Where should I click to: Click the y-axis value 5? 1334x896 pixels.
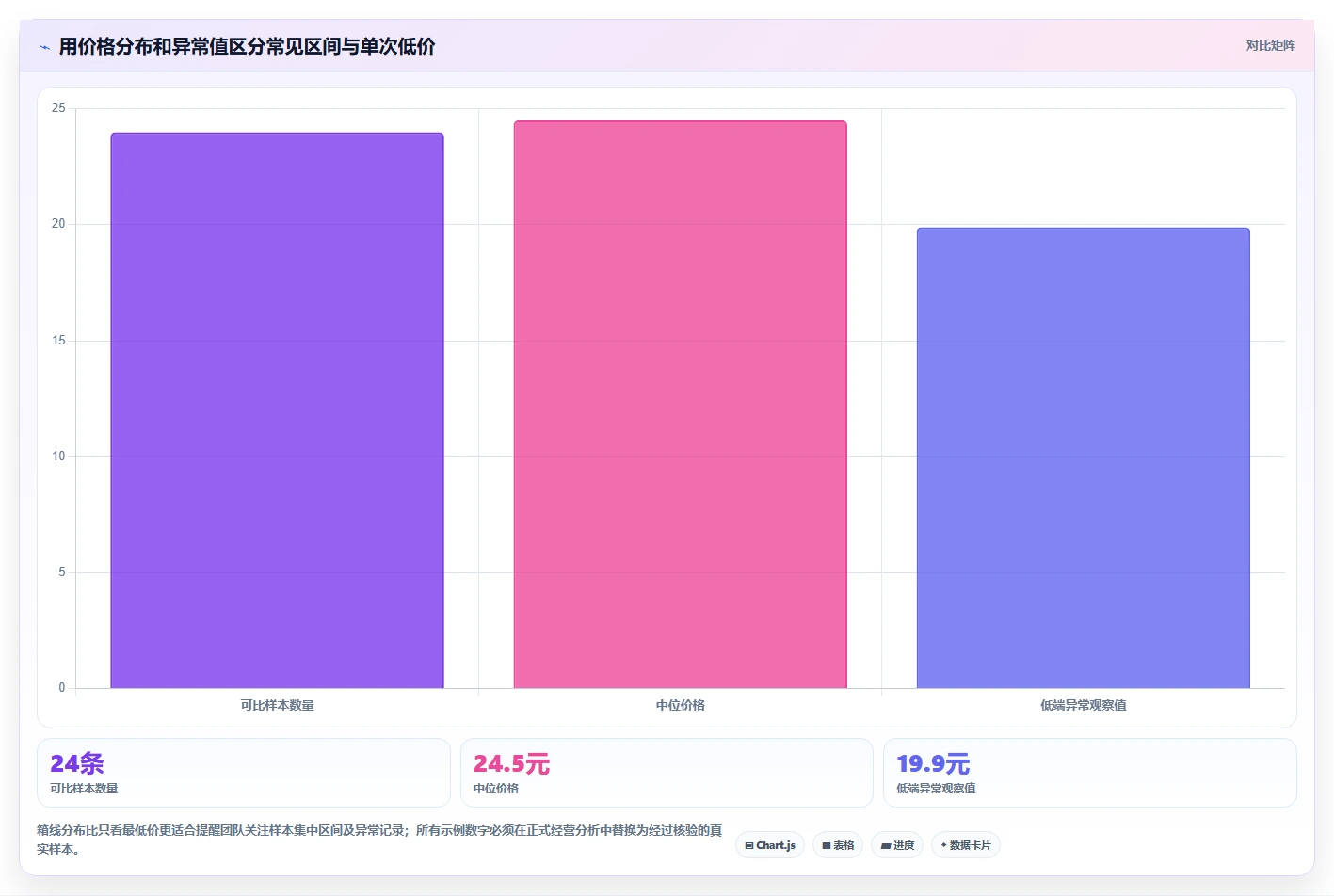62,572
